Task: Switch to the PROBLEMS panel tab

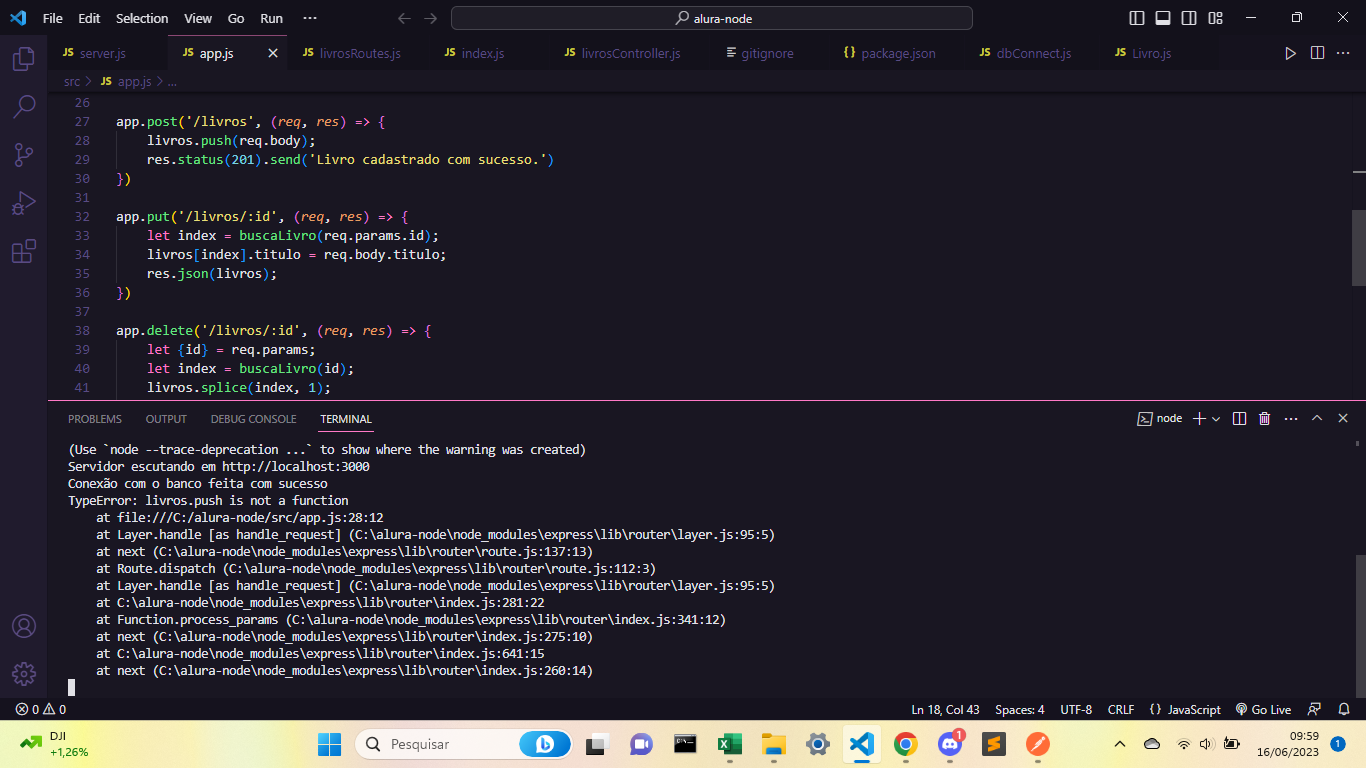Action: point(95,419)
